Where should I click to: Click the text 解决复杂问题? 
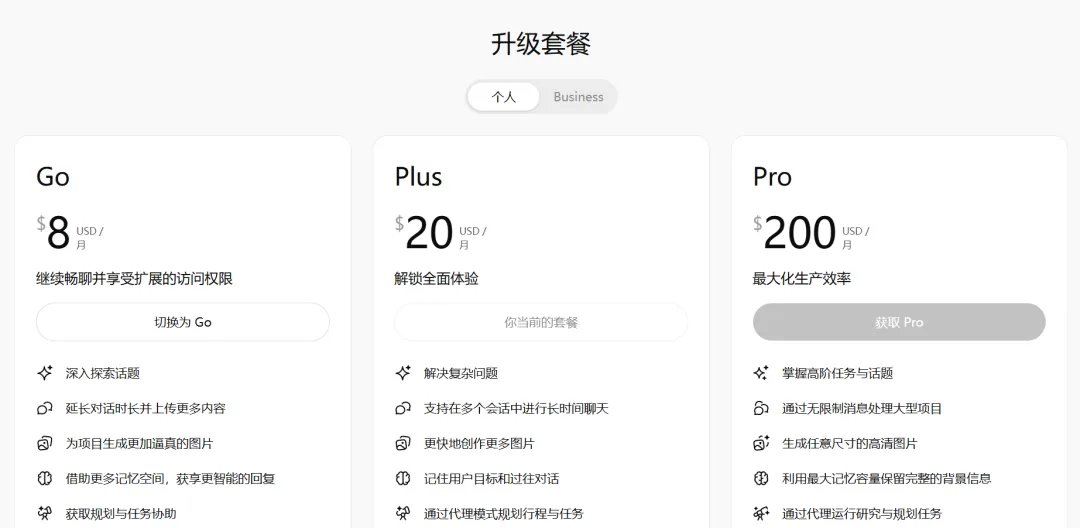coord(461,374)
